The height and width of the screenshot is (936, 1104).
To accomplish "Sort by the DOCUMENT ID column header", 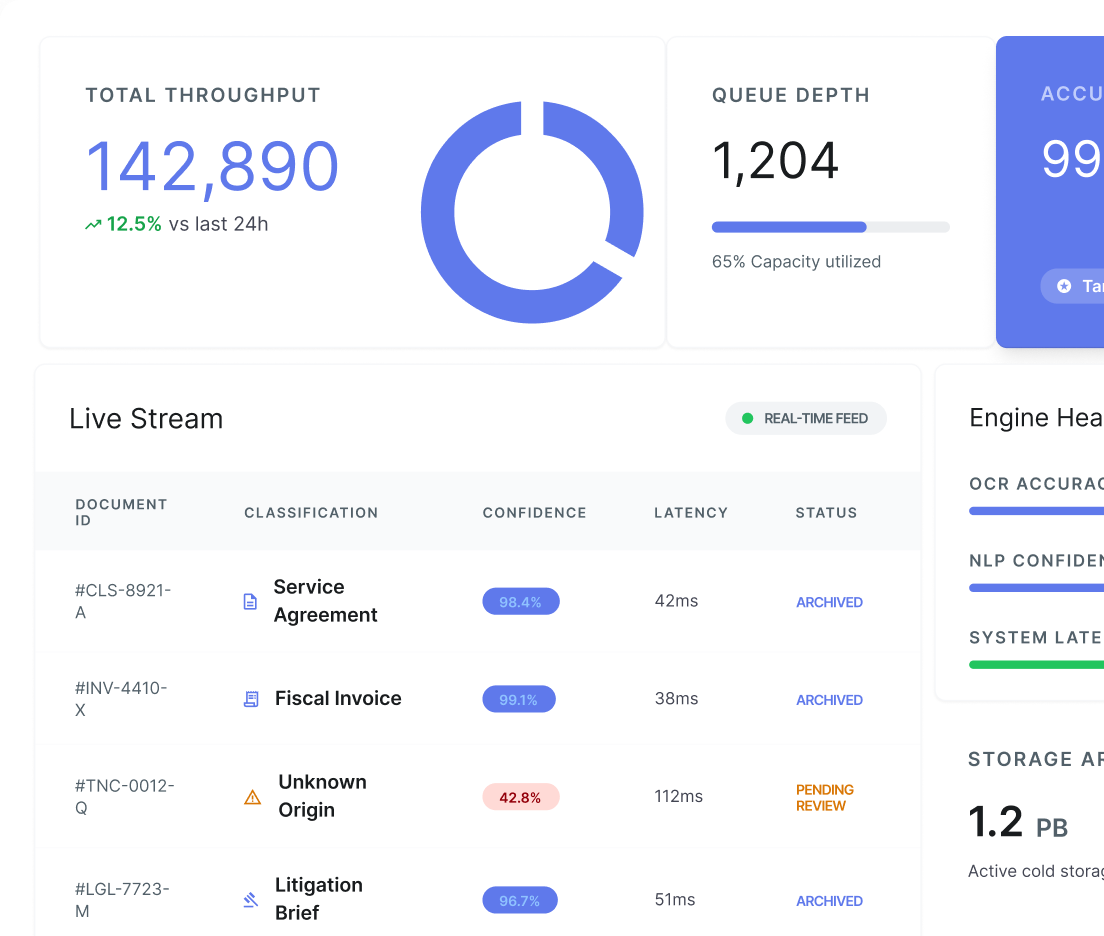I will pyautogui.click(x=121, y=512).
